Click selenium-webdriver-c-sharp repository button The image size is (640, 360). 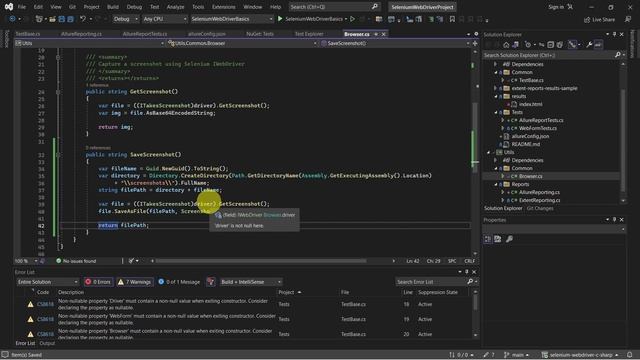580,355
